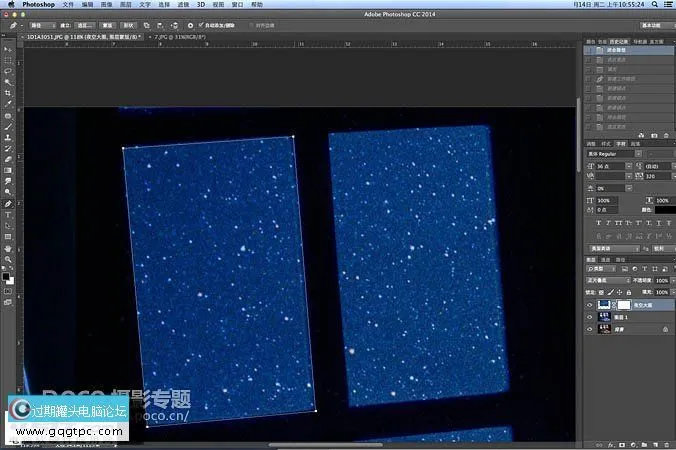Open the pen mode dropdown in options bar
The width and height of the screenshot is (676, 450).
click(x=42, y=22)
